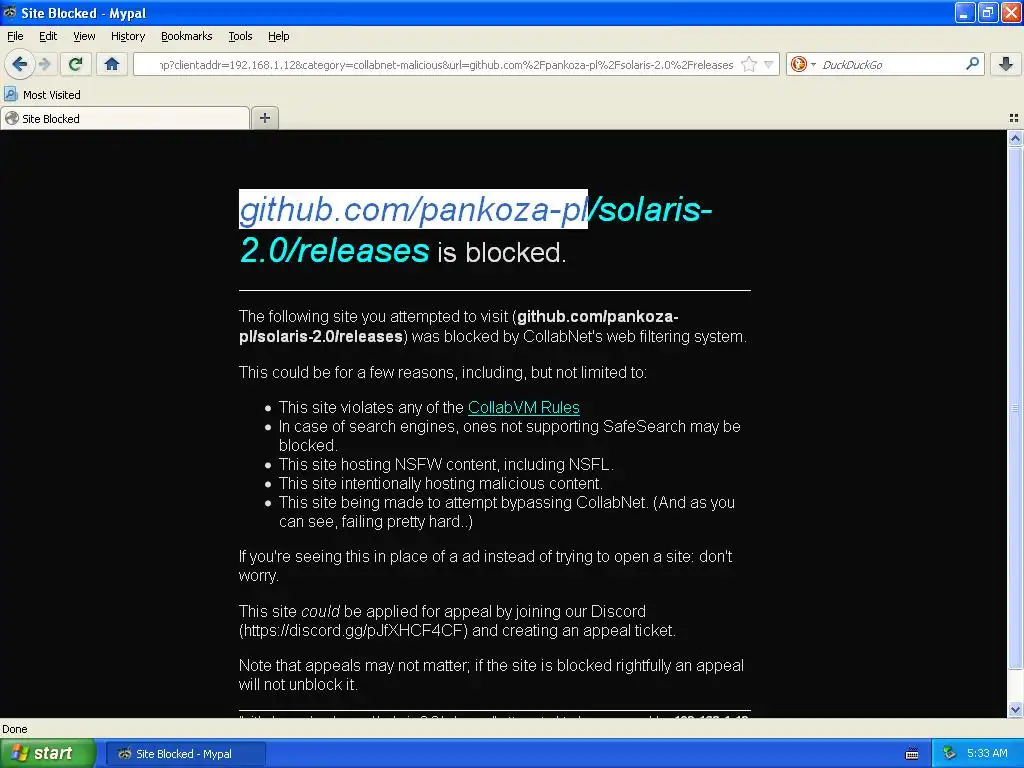Open a new tab with plus button
1024x768 pixels.
click(x=264, y=118)
